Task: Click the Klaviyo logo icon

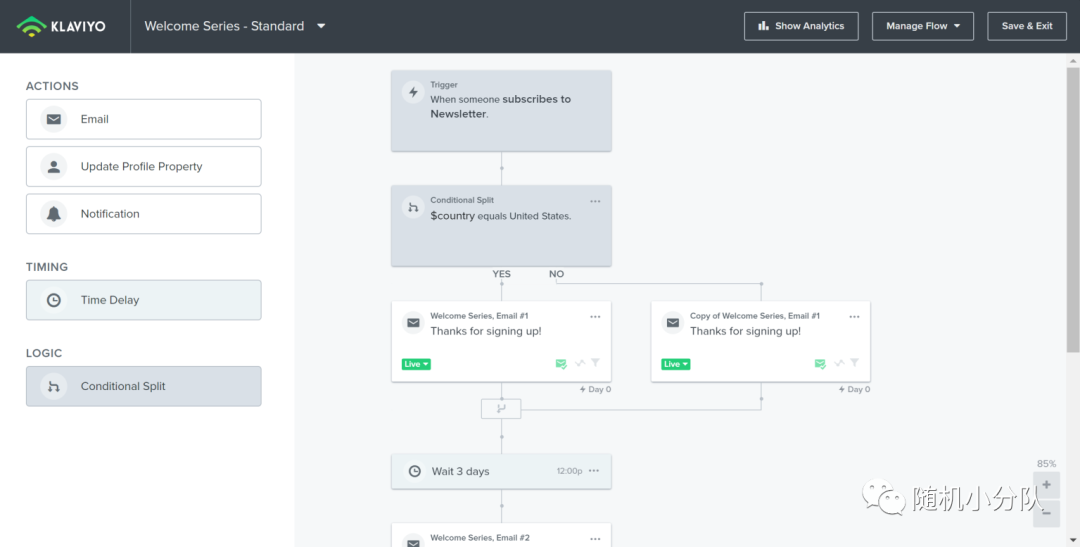Action: tap(31, 26)
